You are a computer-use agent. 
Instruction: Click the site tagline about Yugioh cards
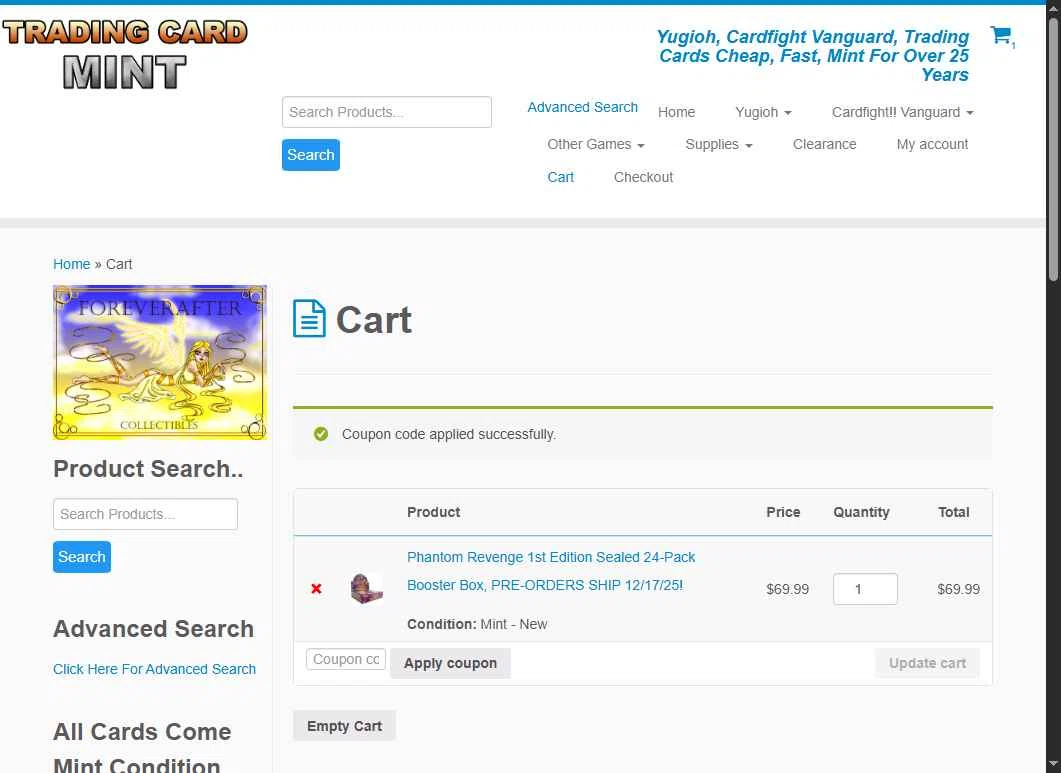(x=813, y=56)
